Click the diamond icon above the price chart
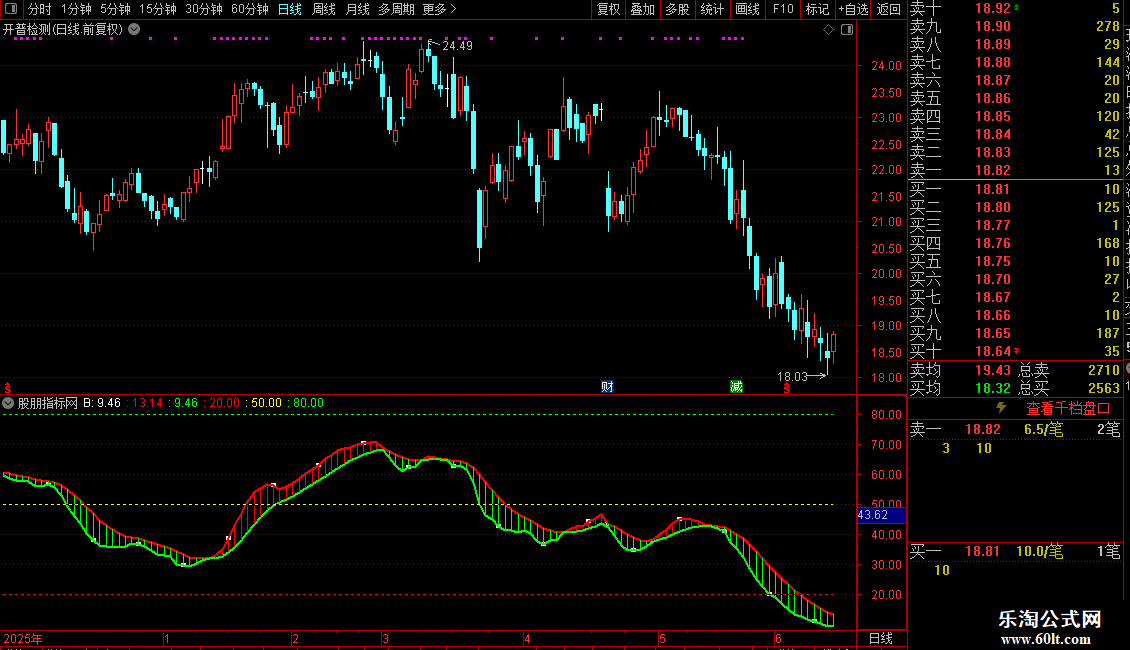 [828, 30]
